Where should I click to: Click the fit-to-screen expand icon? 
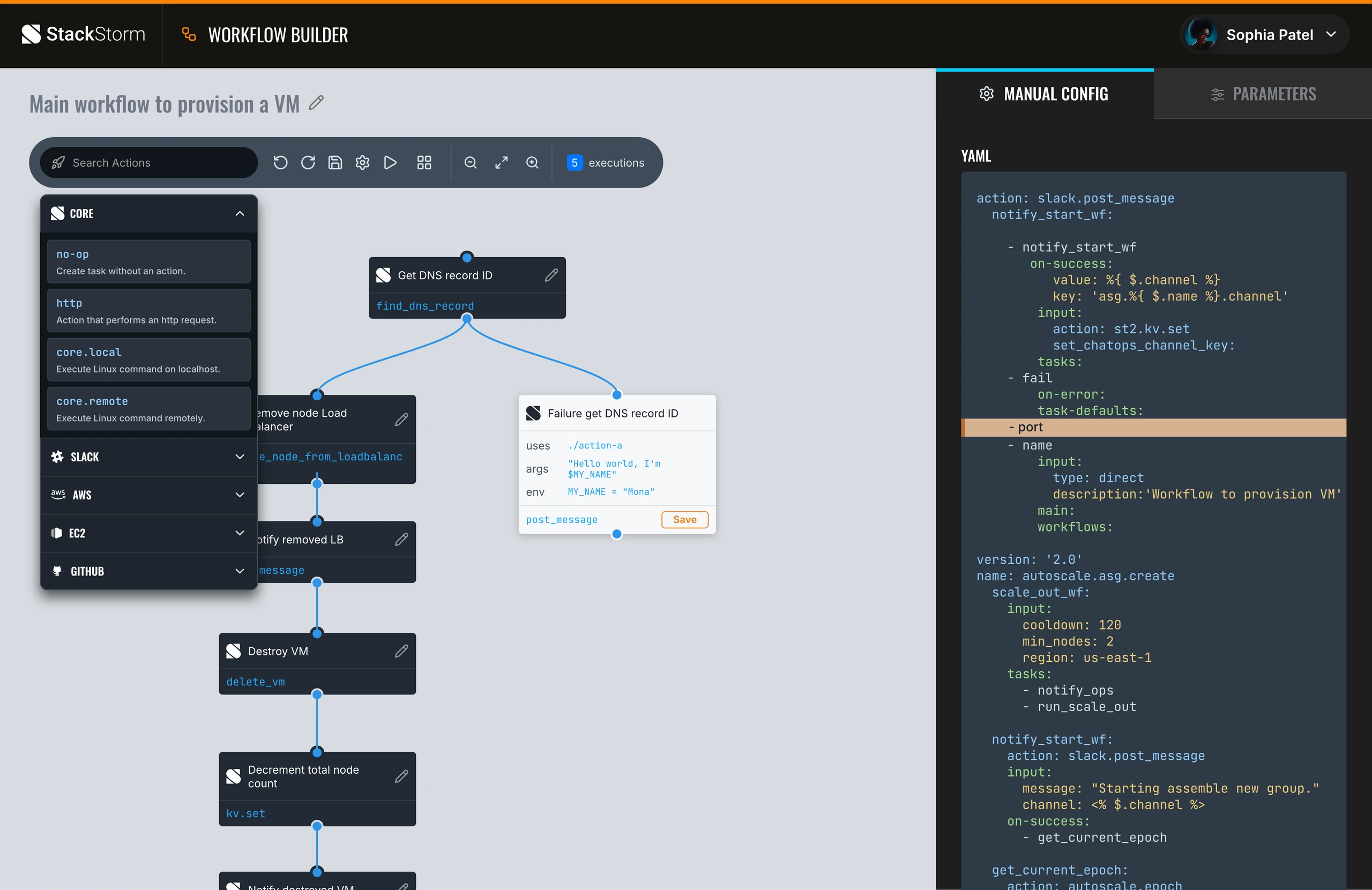click(x=502, y=162)
